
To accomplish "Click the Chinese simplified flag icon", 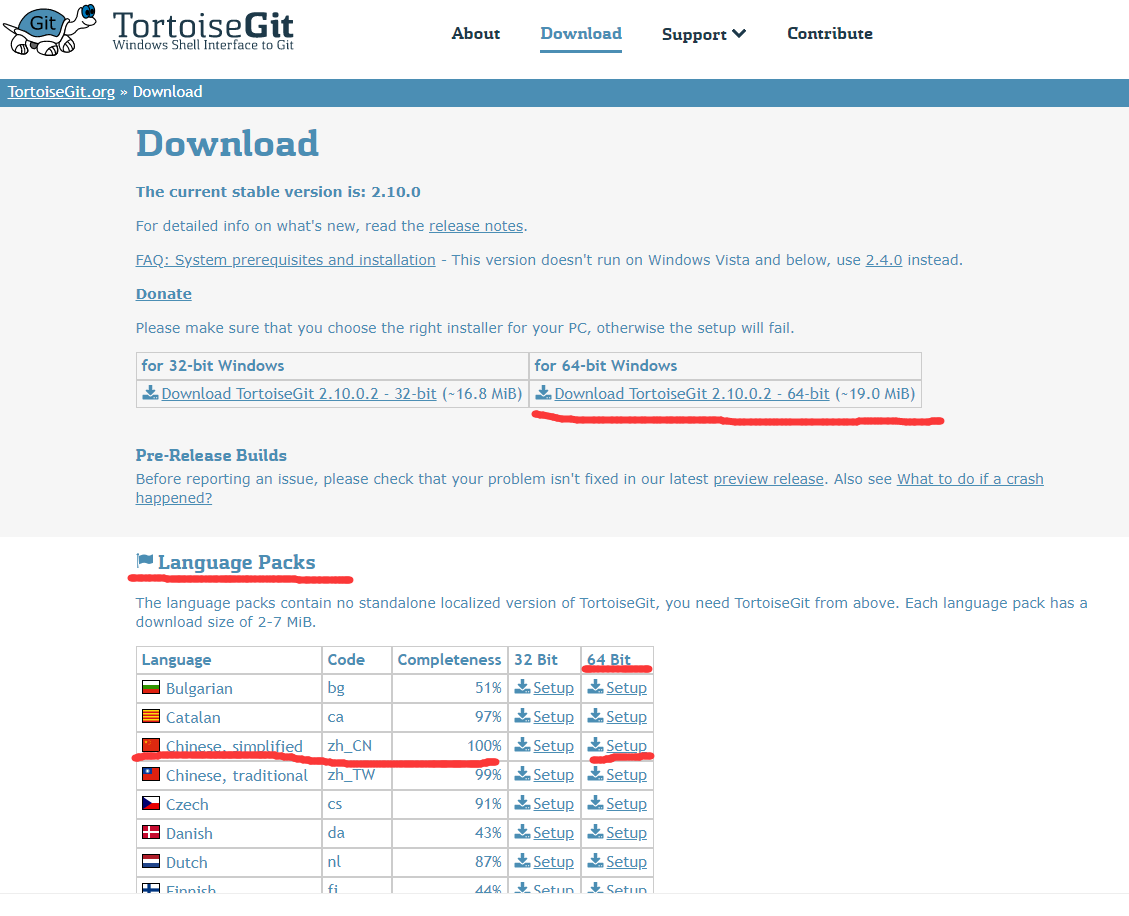I will click(150, 745).
